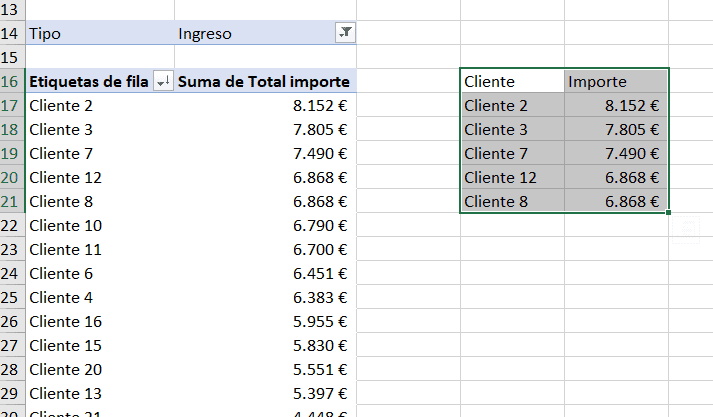
Task: Select the Cliente 6 row label
Action: 100,274
